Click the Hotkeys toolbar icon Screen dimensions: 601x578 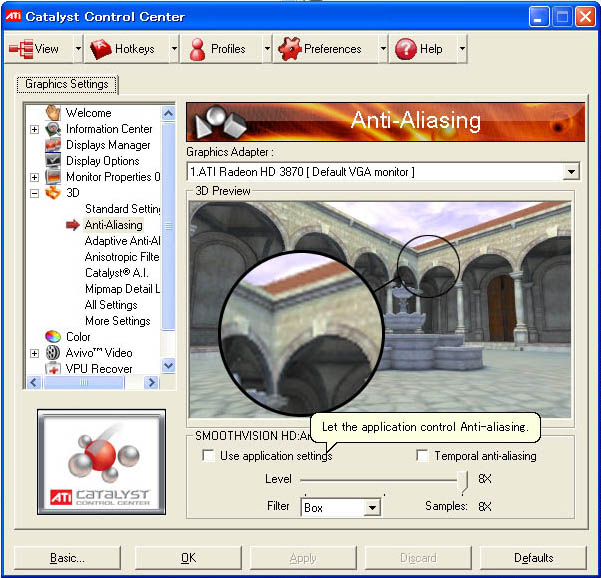pyautogui.click(x=100, y=49)
